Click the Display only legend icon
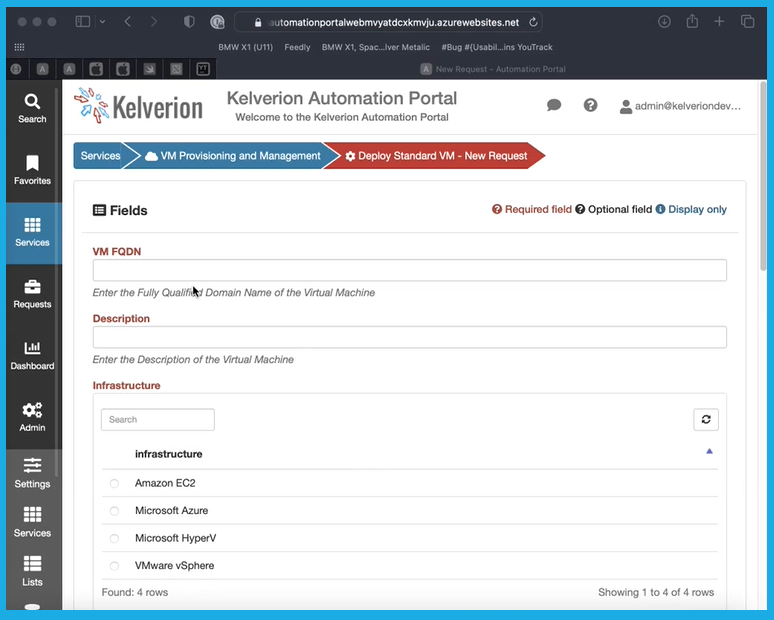 click(x=660, y=209)
